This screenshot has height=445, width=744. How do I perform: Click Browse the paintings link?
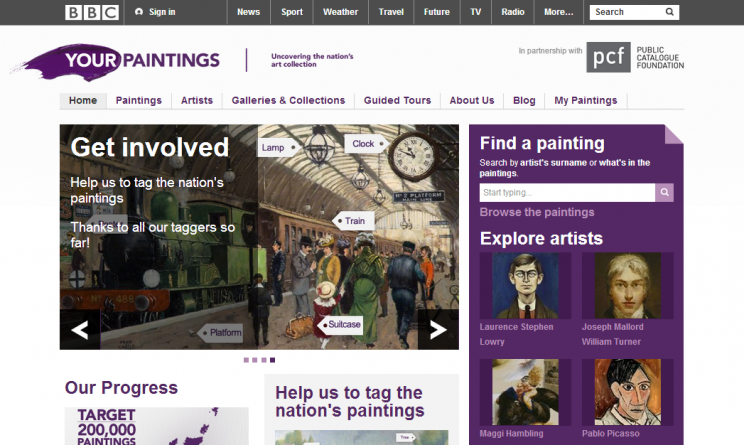(537, 212)
